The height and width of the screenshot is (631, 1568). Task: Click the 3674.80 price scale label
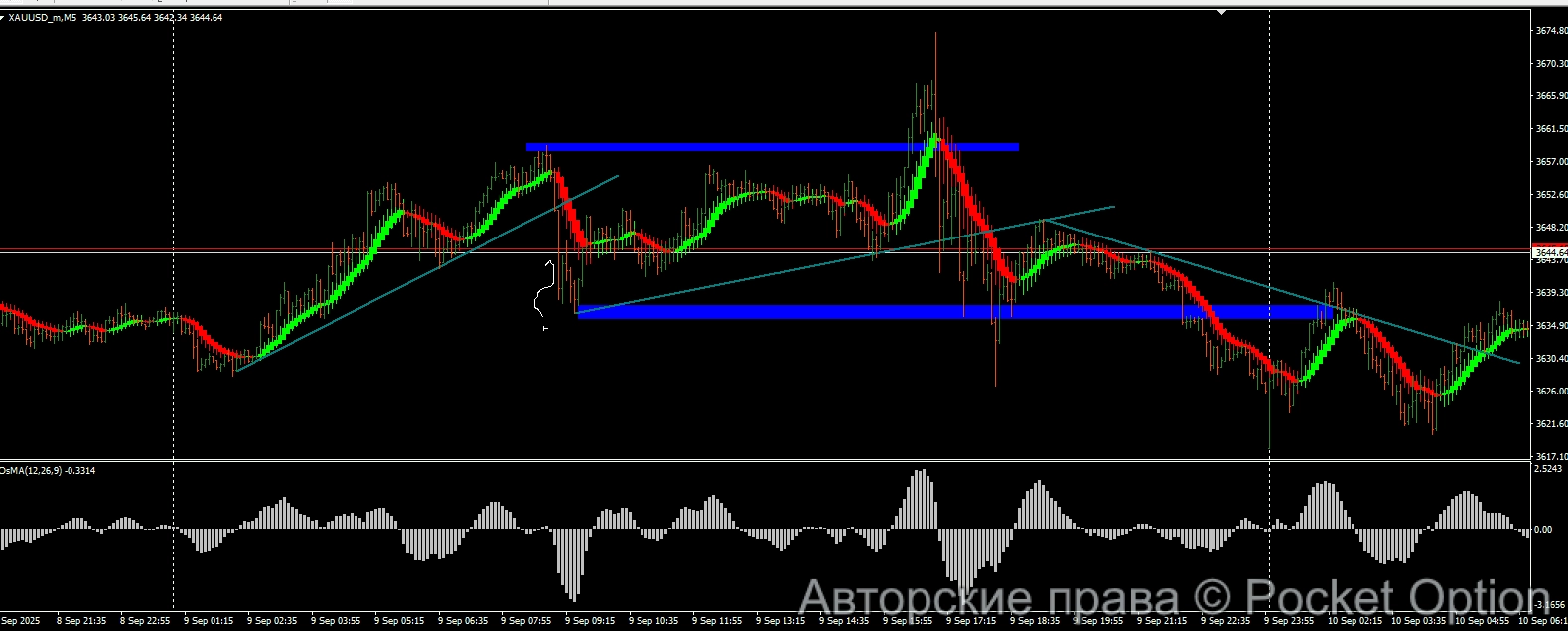[1550, 31]
